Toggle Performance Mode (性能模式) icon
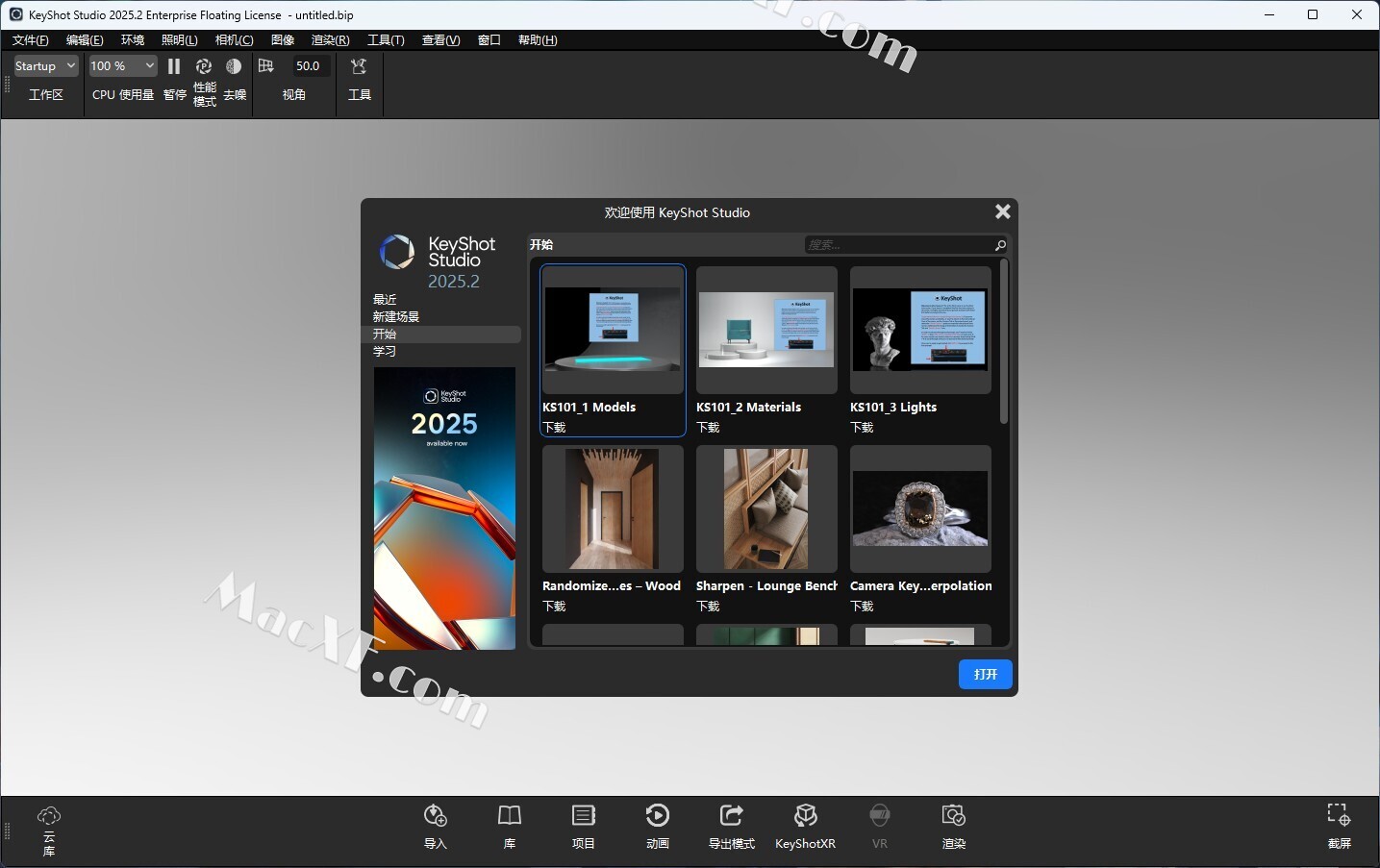The width and height of the screenshot is (1380, 868). tap(204, 66)
